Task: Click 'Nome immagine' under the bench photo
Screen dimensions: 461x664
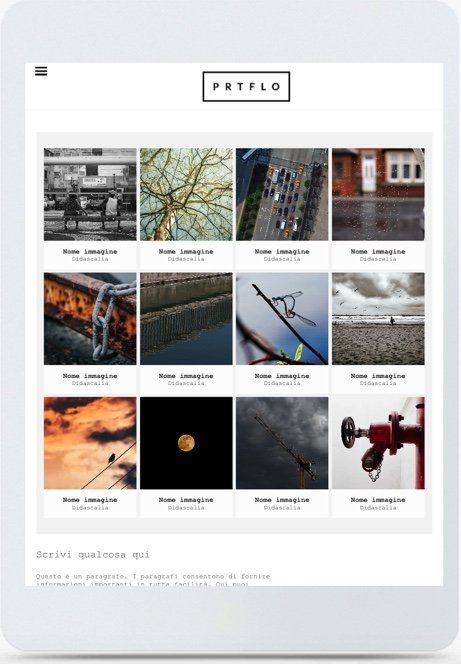Action: coord(90,252)
